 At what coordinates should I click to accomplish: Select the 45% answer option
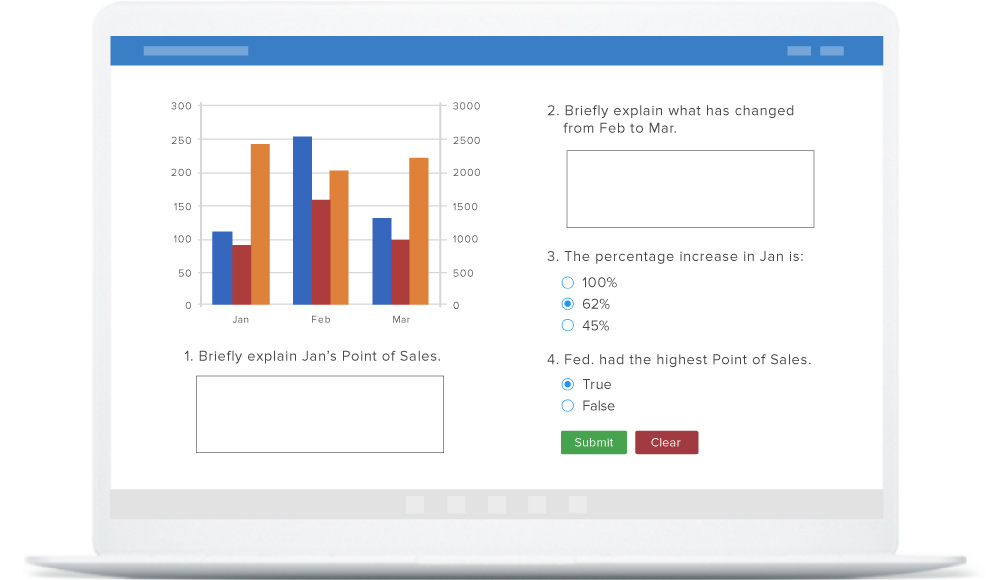tap(568, 325)
